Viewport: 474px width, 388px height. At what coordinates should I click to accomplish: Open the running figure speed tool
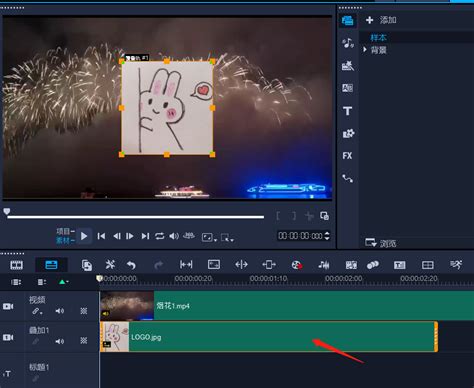[456, 265]
